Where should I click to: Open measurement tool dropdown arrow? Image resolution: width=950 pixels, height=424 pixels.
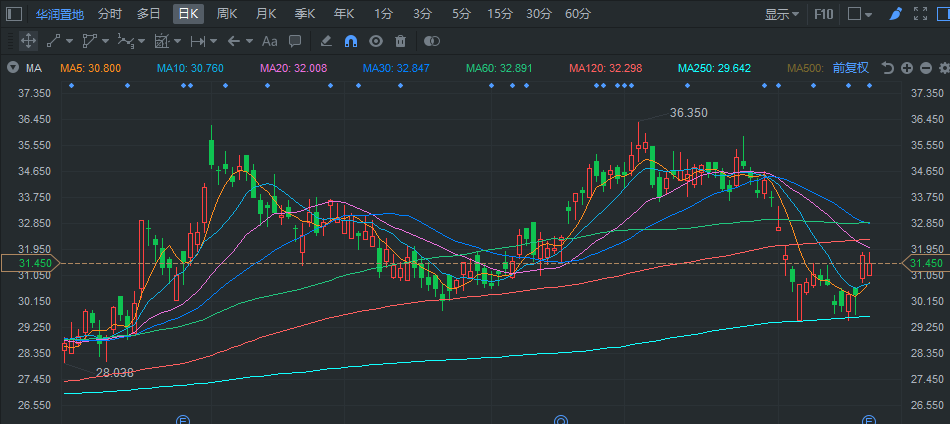(178, 41)
